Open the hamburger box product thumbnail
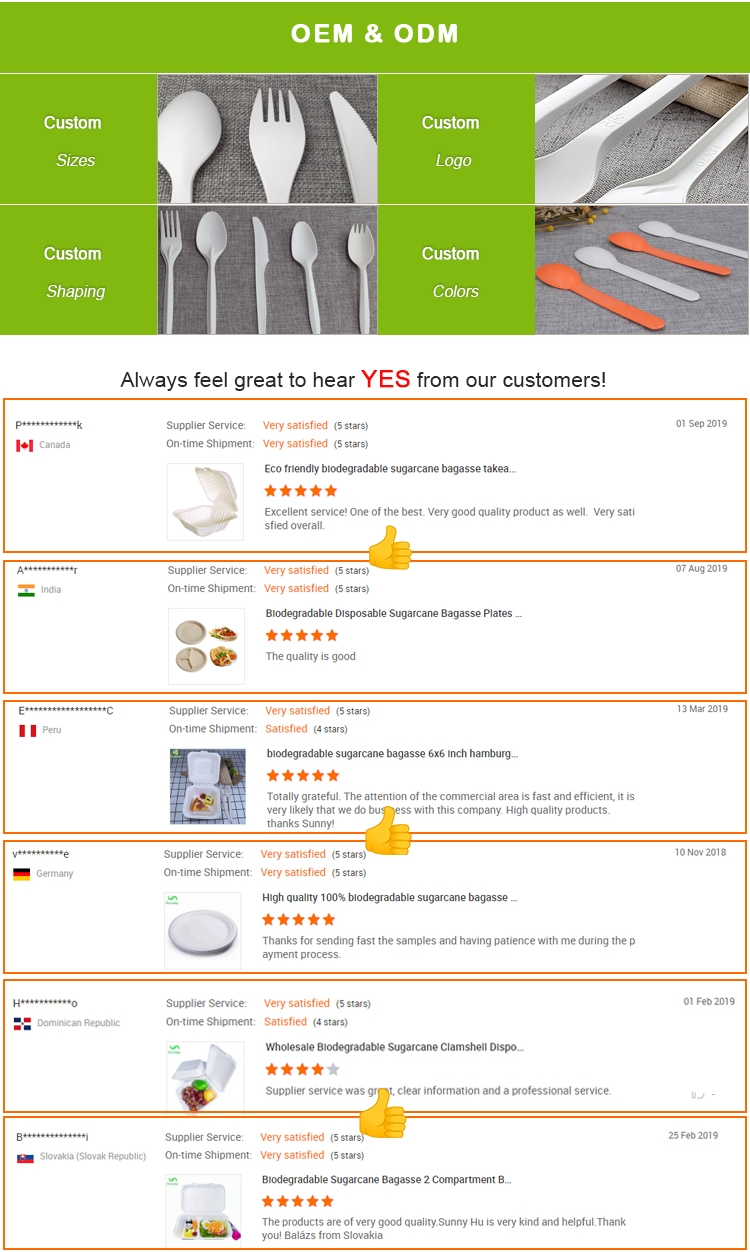The image size is (750, 1252). click(207, 786)
